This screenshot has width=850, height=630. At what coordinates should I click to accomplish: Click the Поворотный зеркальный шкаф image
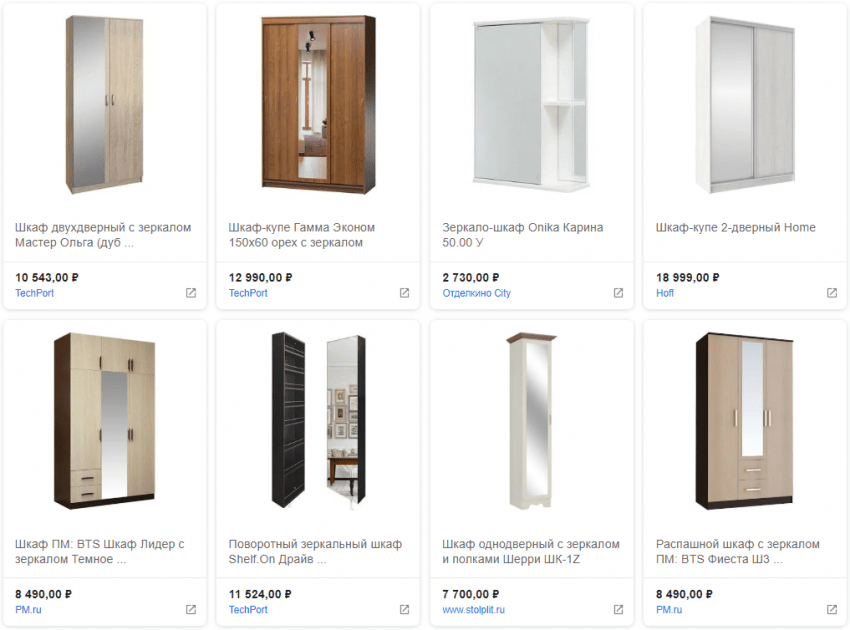click(x=318, y=420)
